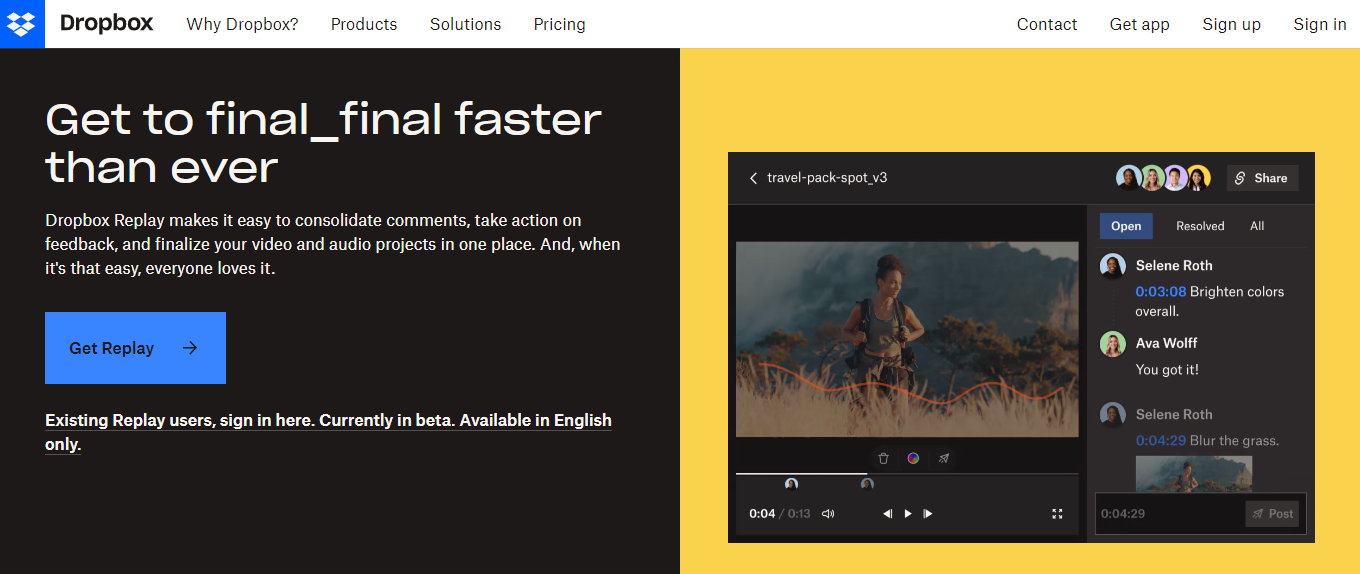
Task: Click the hiker video preview frame
Action: (x=907, y=339)
